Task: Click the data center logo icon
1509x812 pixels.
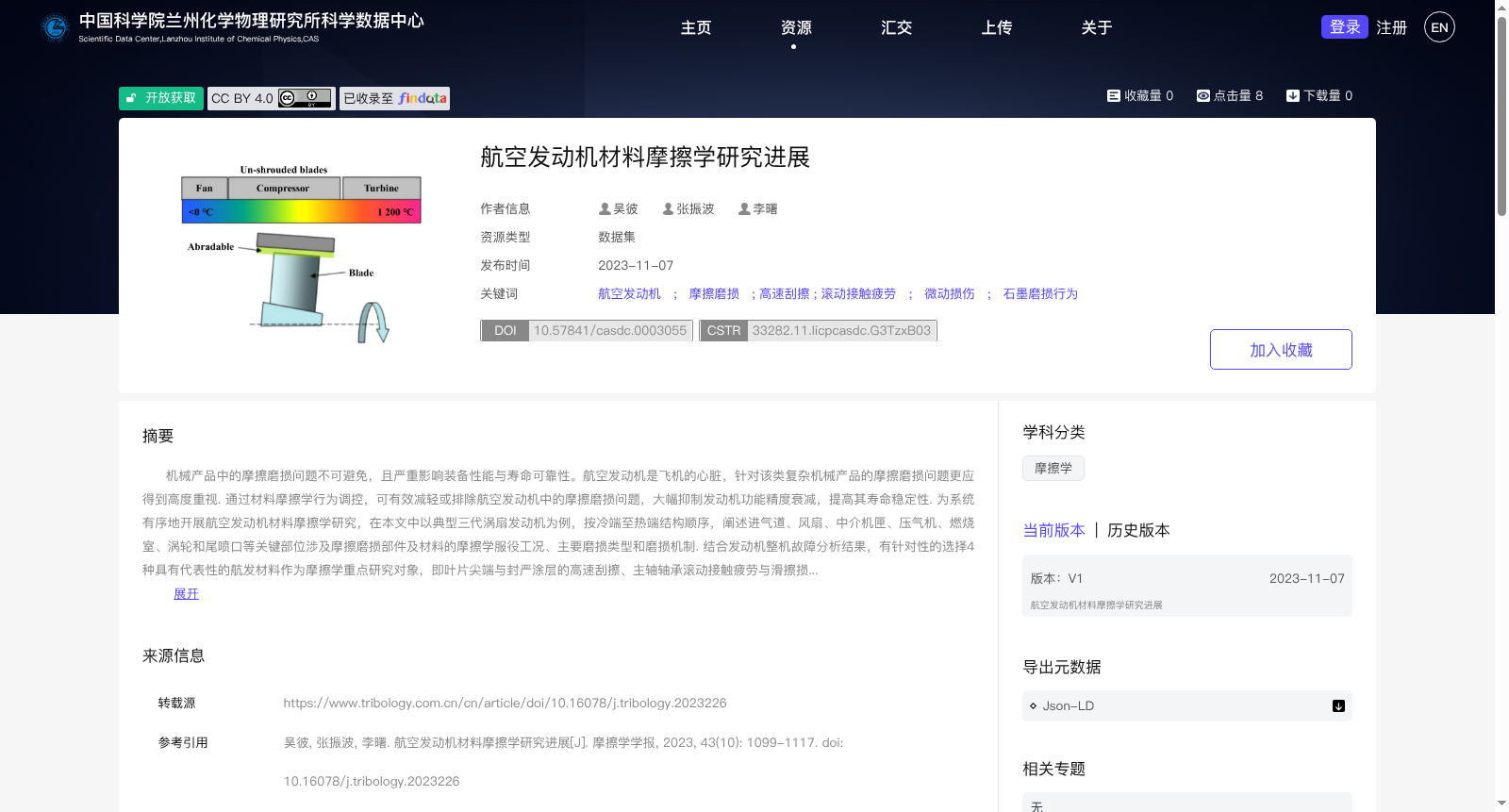Action: point(56,27)
